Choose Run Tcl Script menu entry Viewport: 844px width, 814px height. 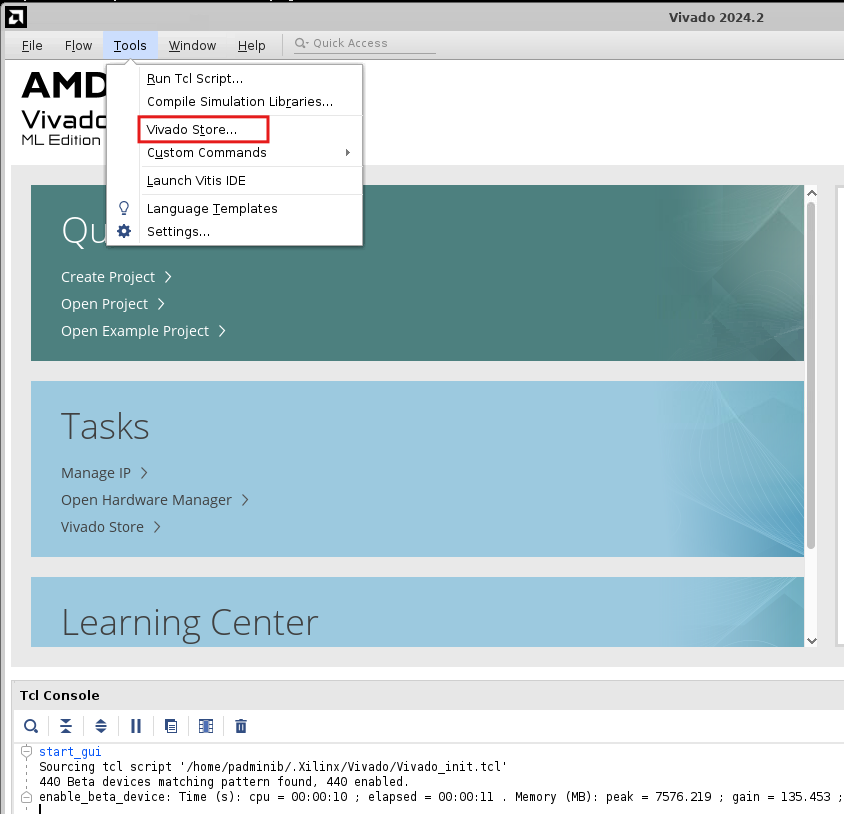click(195, 78)
